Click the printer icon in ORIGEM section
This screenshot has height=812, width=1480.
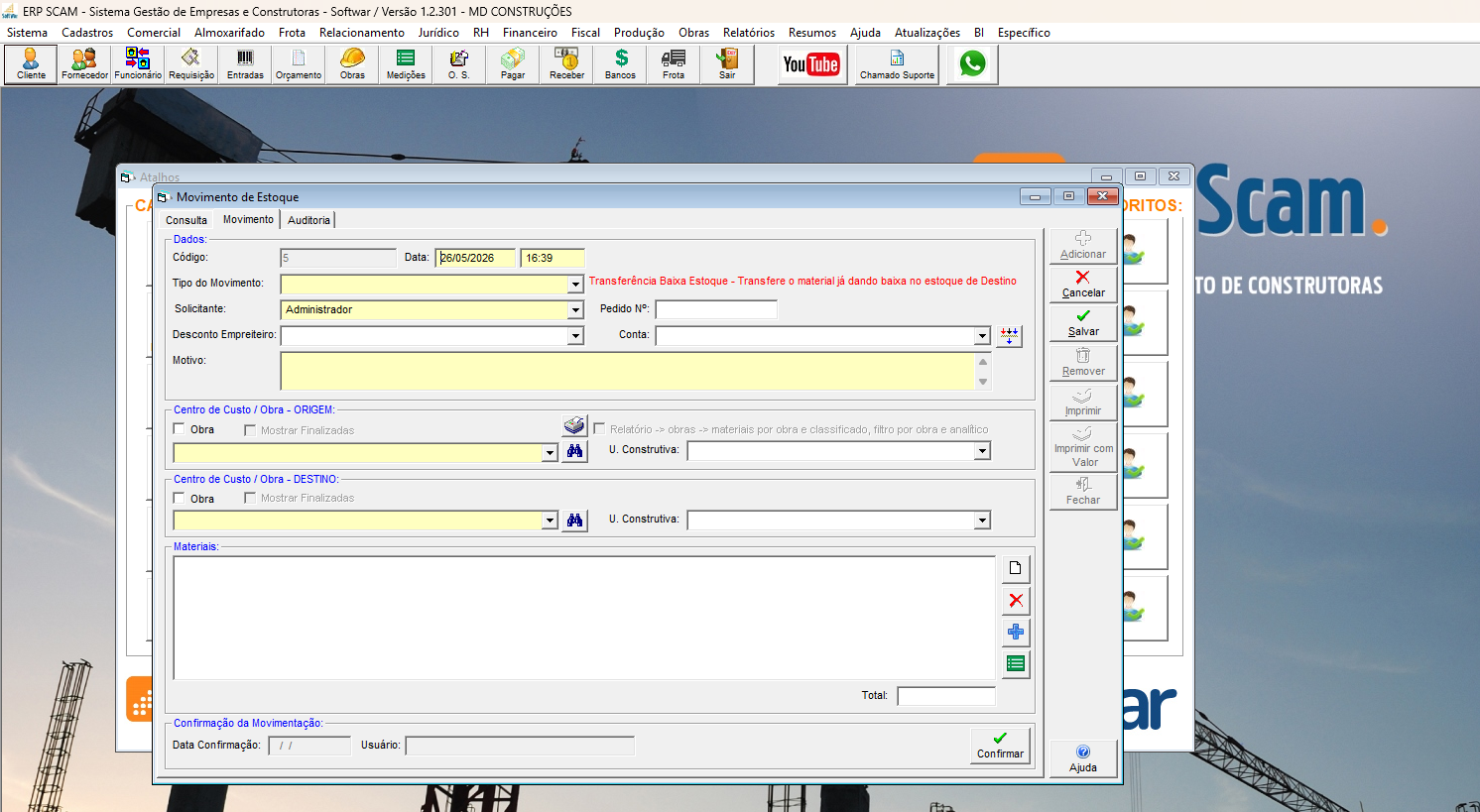click(x=574, y=425)
